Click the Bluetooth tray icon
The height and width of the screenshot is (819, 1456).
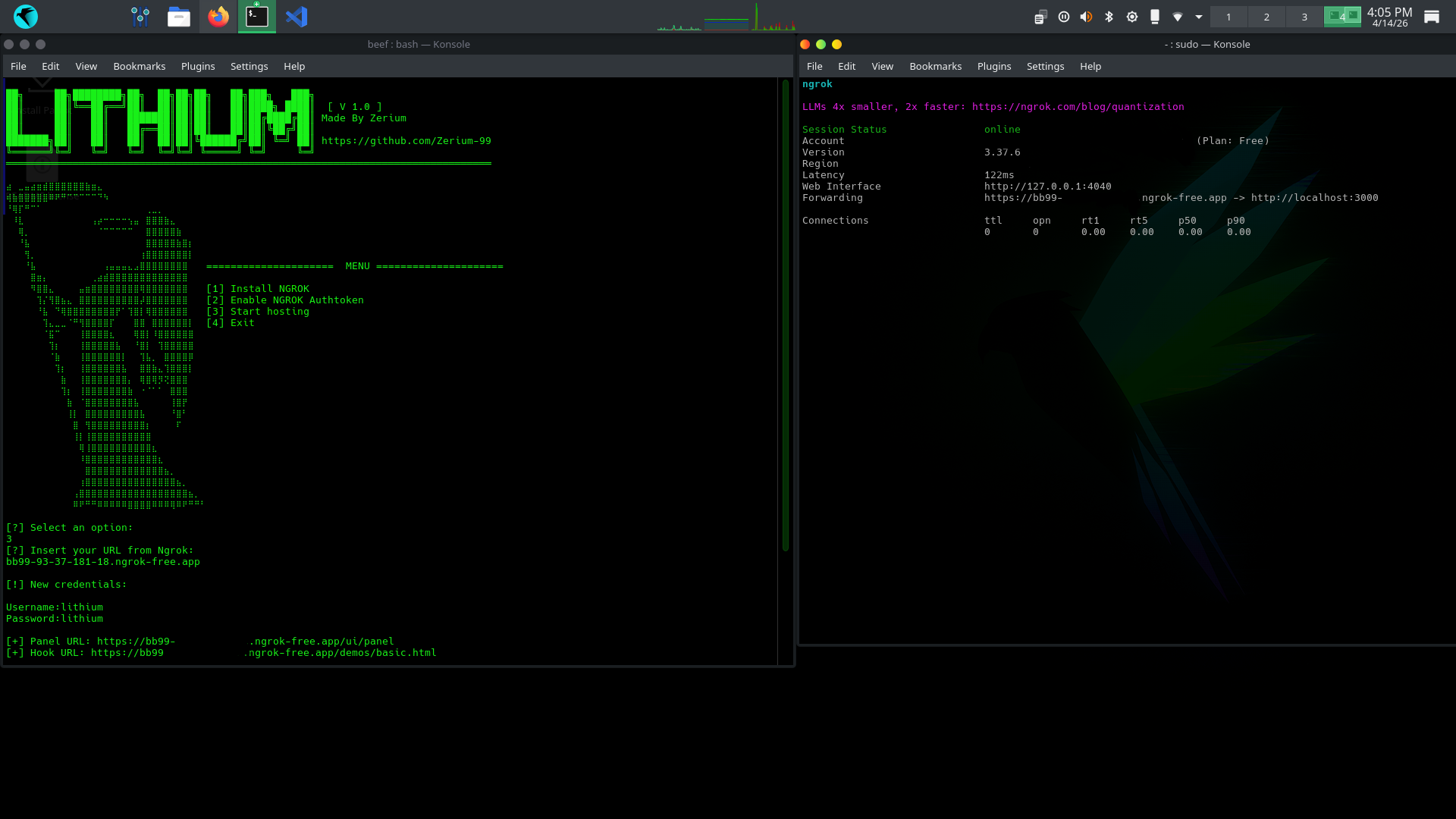tap(1109, 17)
